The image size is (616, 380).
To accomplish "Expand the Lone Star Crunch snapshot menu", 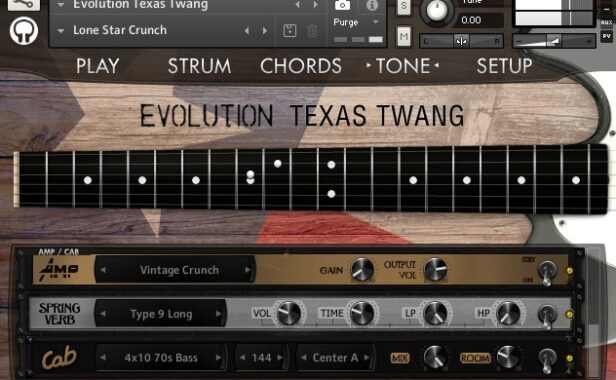I will (60, 30).
